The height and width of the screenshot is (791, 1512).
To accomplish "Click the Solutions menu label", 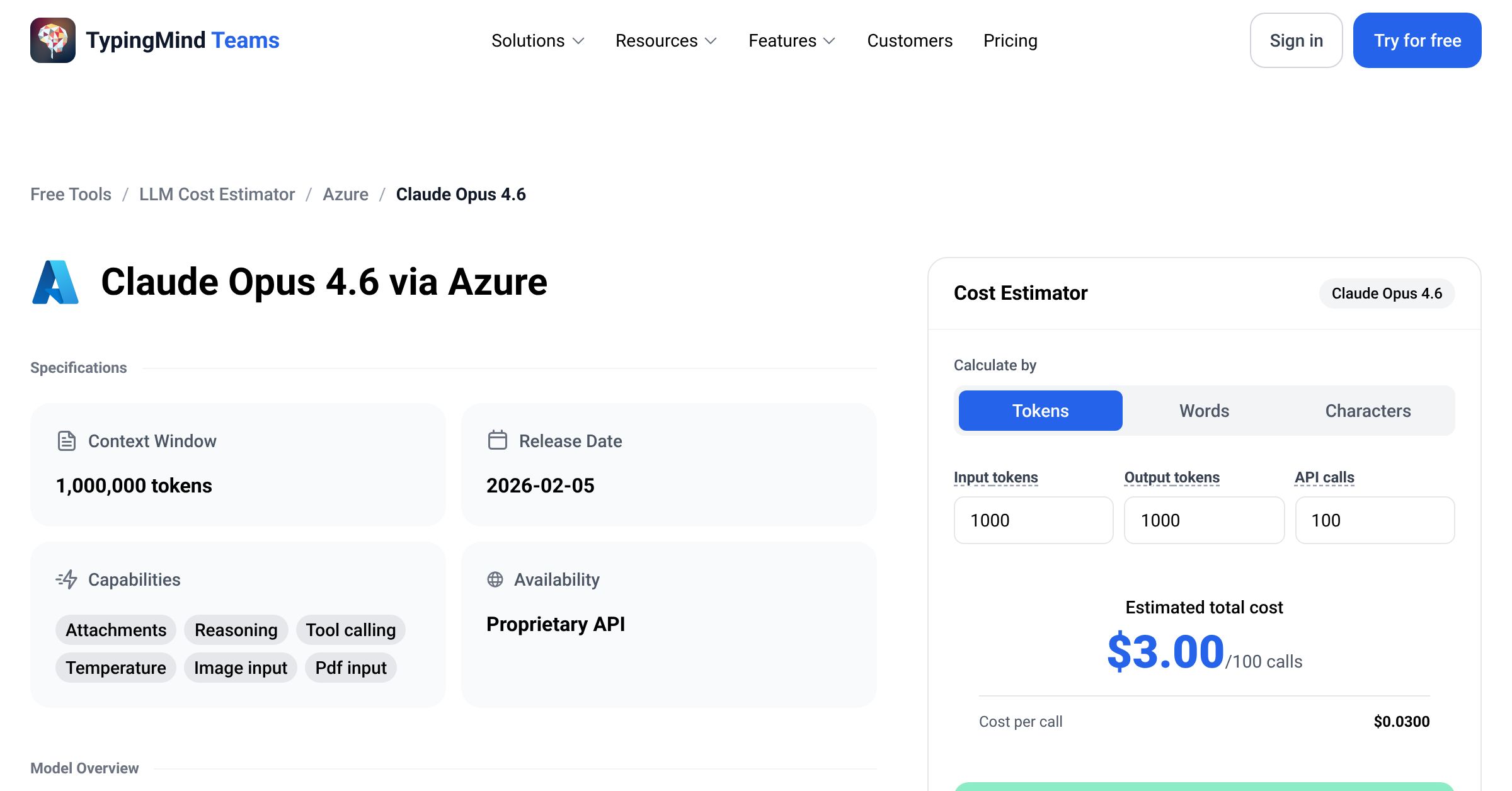I will pyautogui.click(x=528, y=40).
